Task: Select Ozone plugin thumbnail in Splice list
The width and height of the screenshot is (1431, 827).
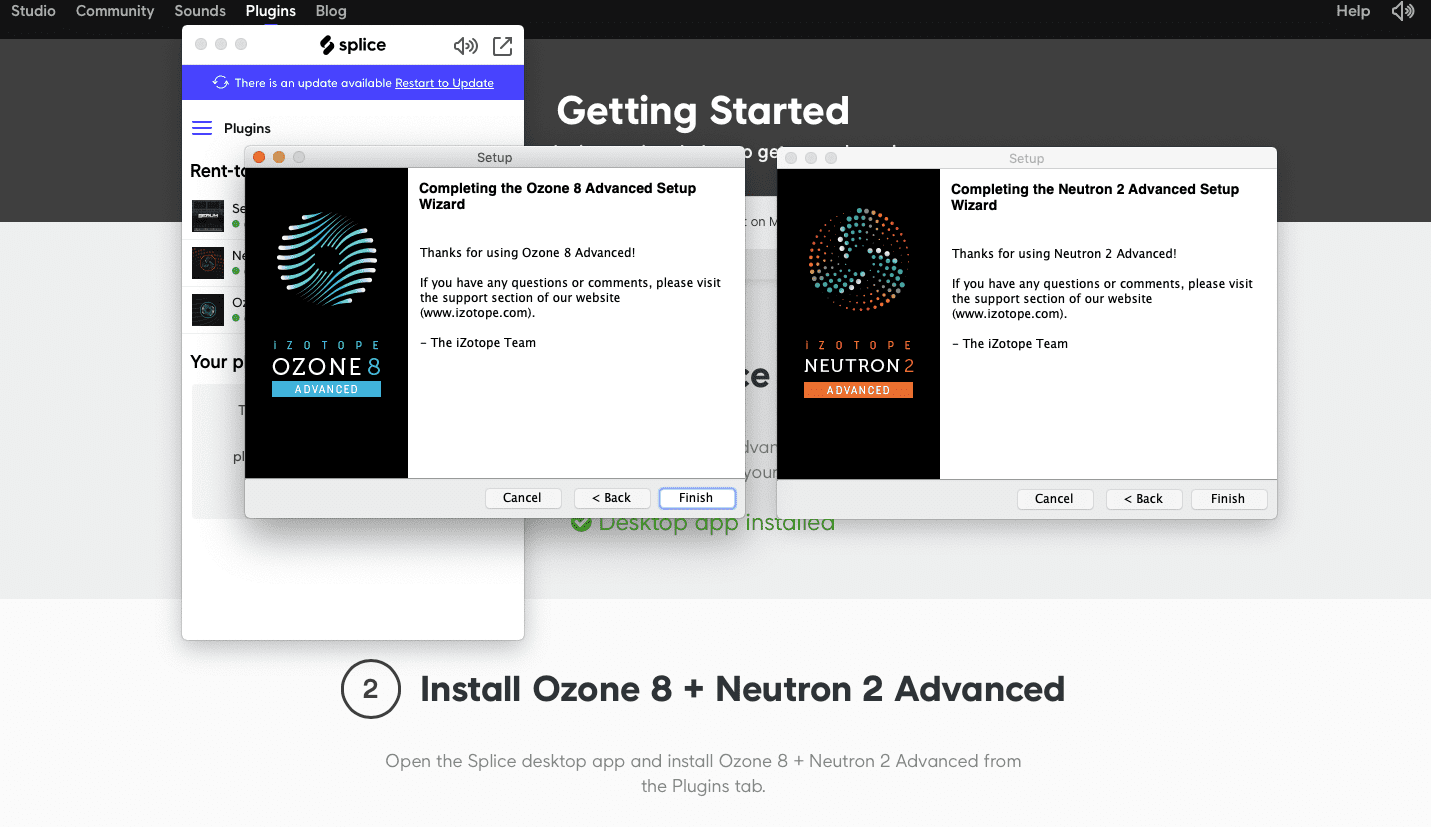Action: click(208, 310)
